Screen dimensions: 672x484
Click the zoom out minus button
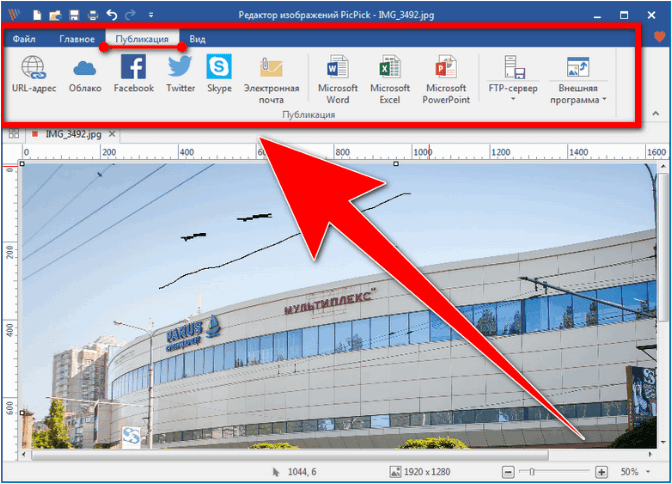(509, 471)
